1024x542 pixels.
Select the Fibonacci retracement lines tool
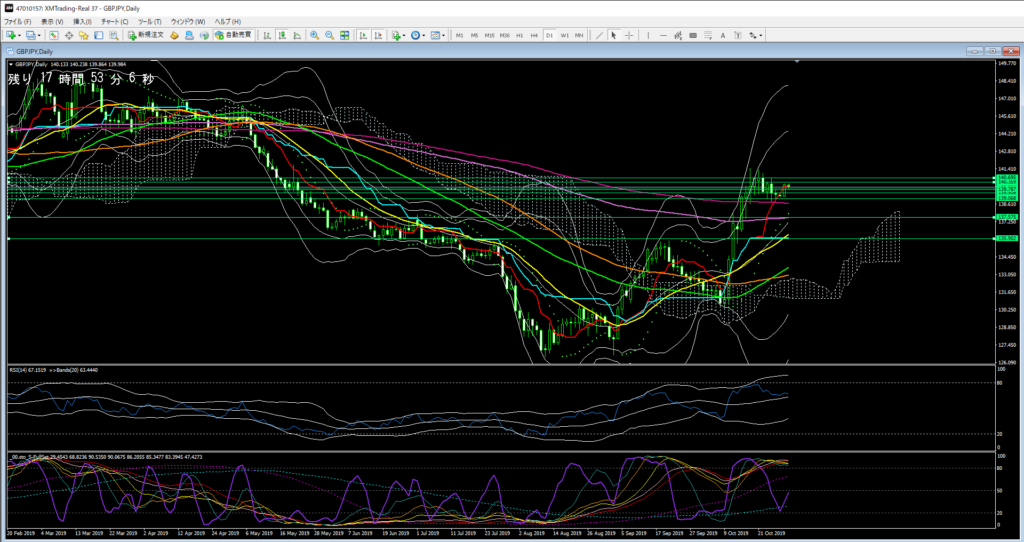(708, 35)
